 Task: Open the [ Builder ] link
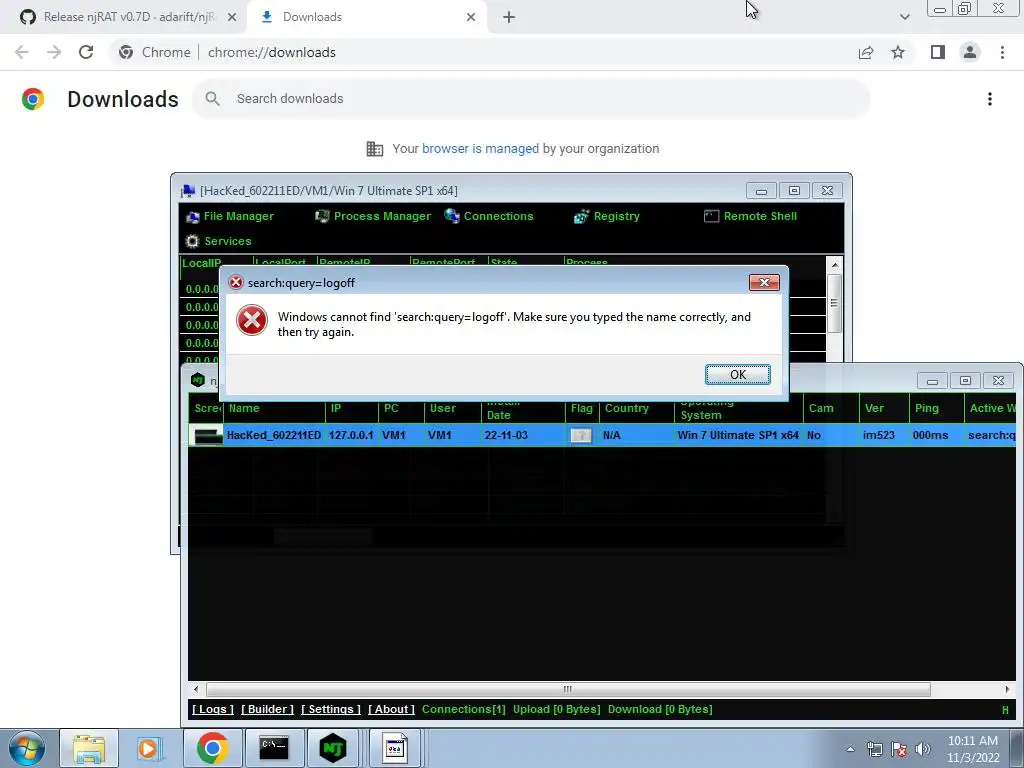pos(268,709)
